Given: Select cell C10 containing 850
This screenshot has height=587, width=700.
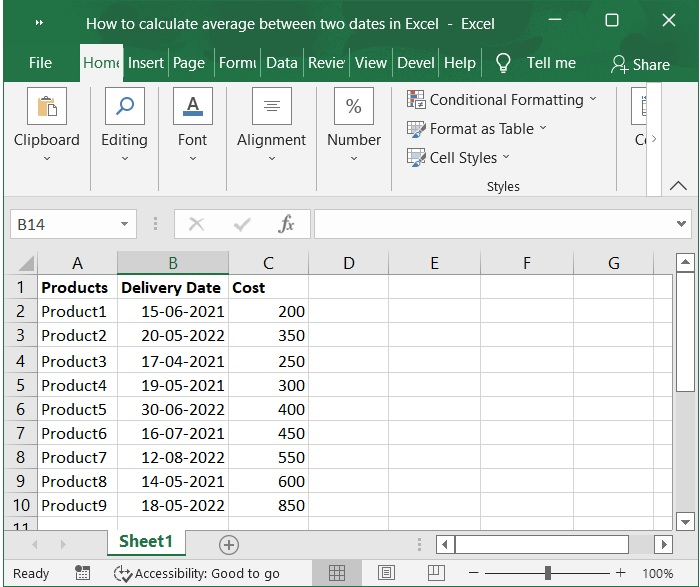Looking at the screenshot, I should [268, 505].
